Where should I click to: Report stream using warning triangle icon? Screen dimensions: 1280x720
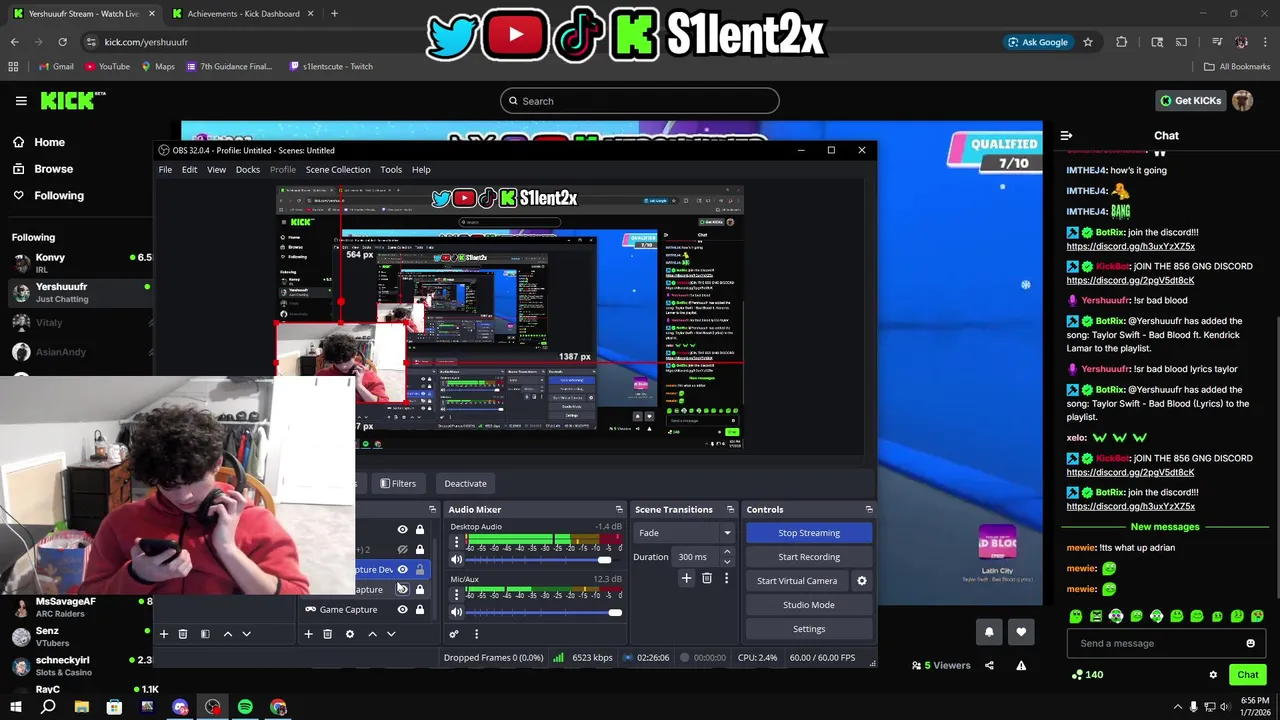[1021, 665]
